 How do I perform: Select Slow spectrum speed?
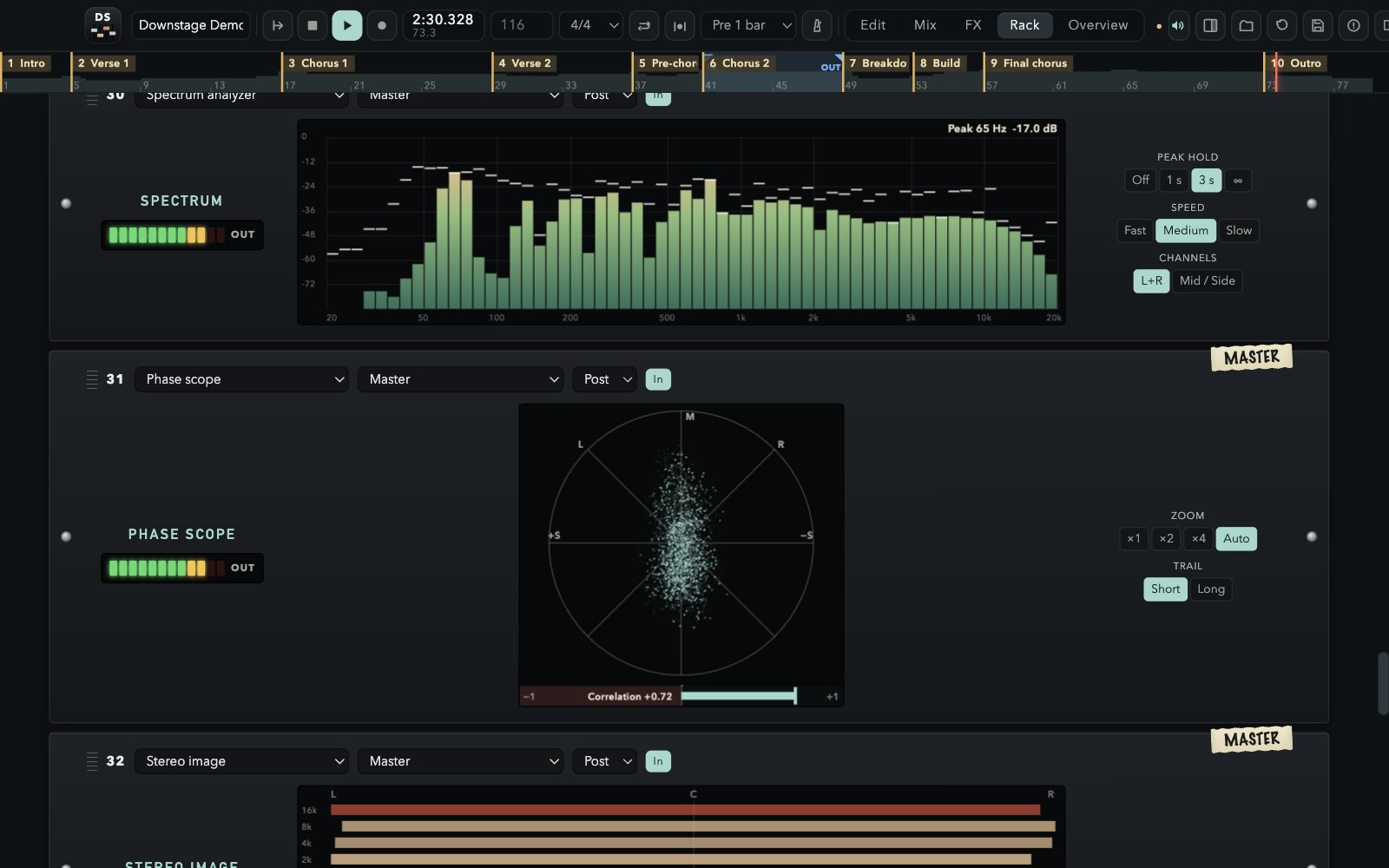[x=1239, y=231]
